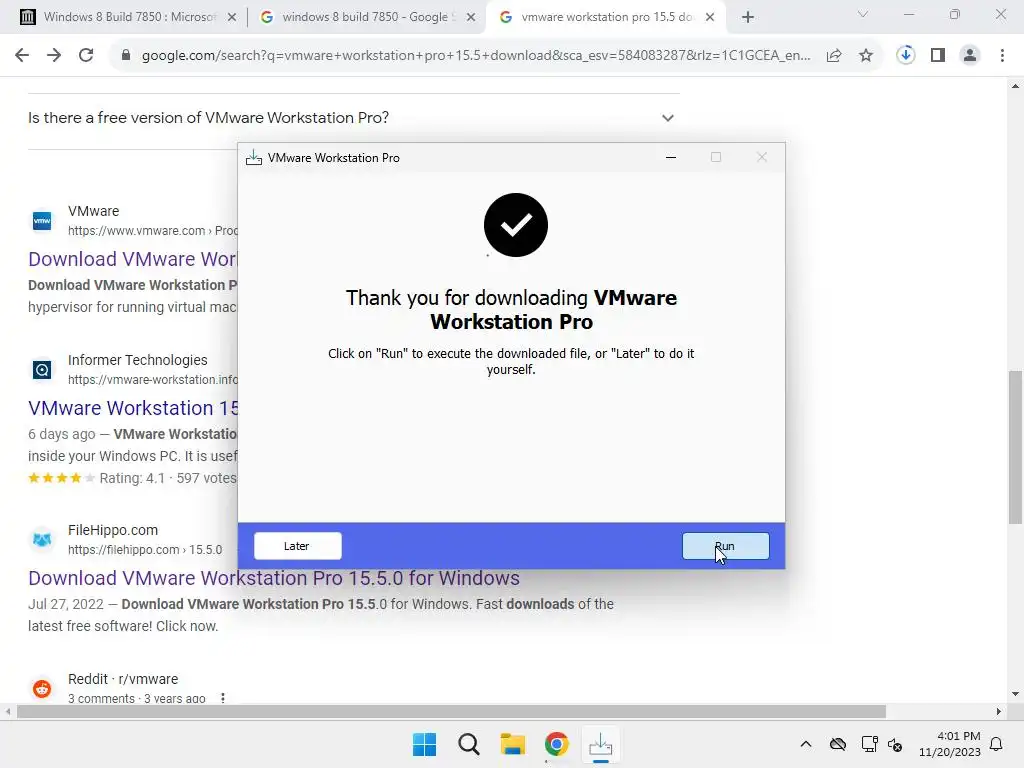This screenshot has height=768, width=1024.
Task: Close the vmware workstation pro 15.5 tab
Action: tap(711, 18)
